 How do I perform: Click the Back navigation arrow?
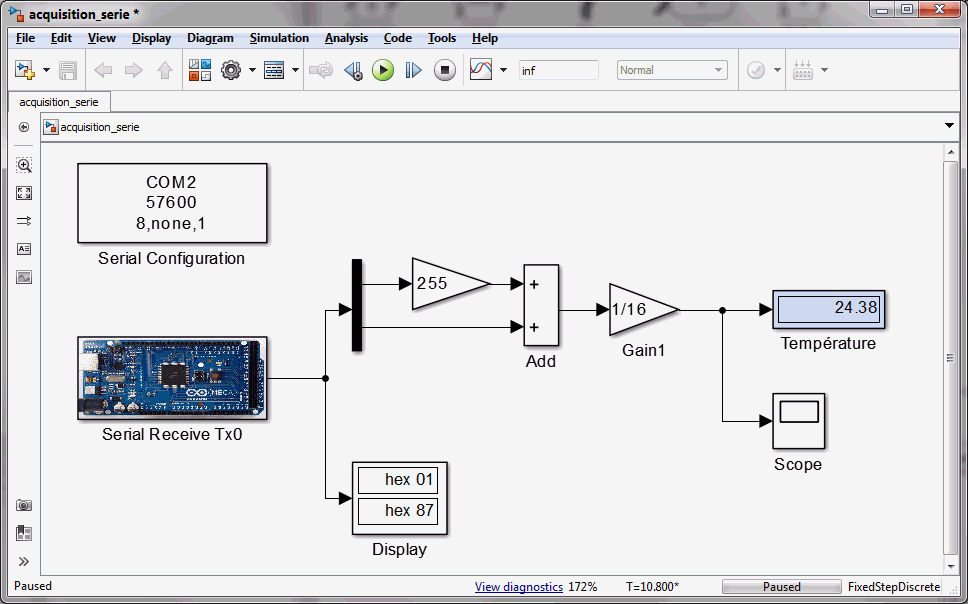(x=103, y=70)
